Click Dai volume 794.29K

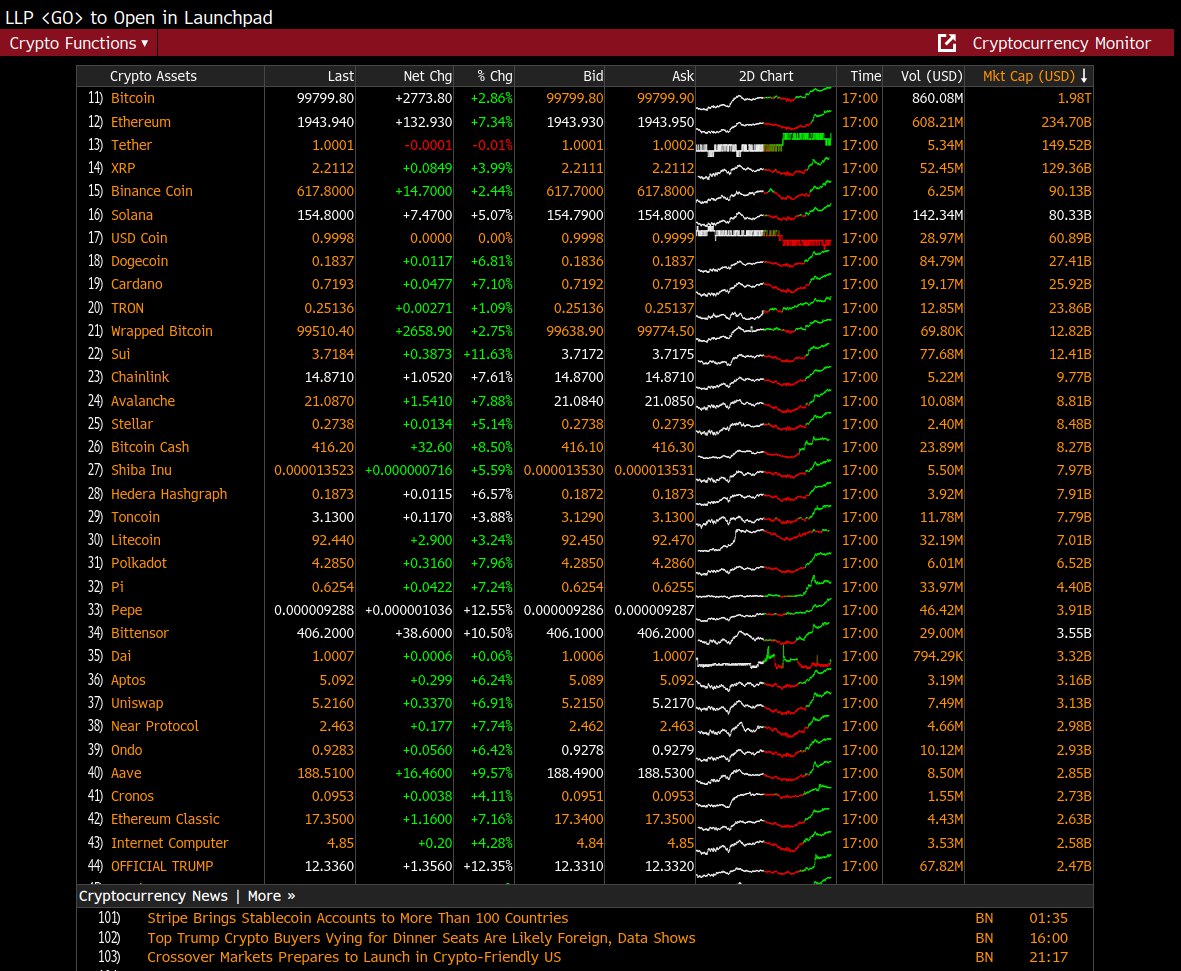(x=938, y=656)
